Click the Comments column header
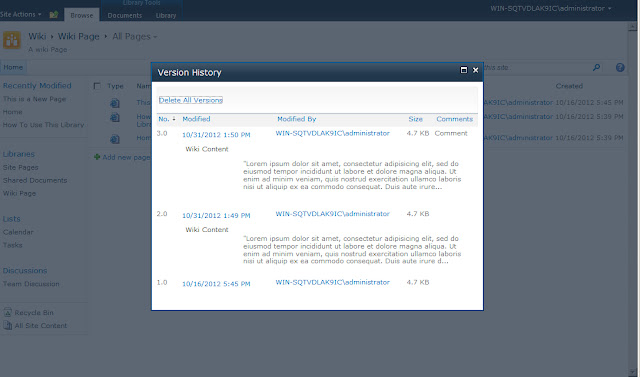Viewport: 640px width, 377px height. point(454,119)
